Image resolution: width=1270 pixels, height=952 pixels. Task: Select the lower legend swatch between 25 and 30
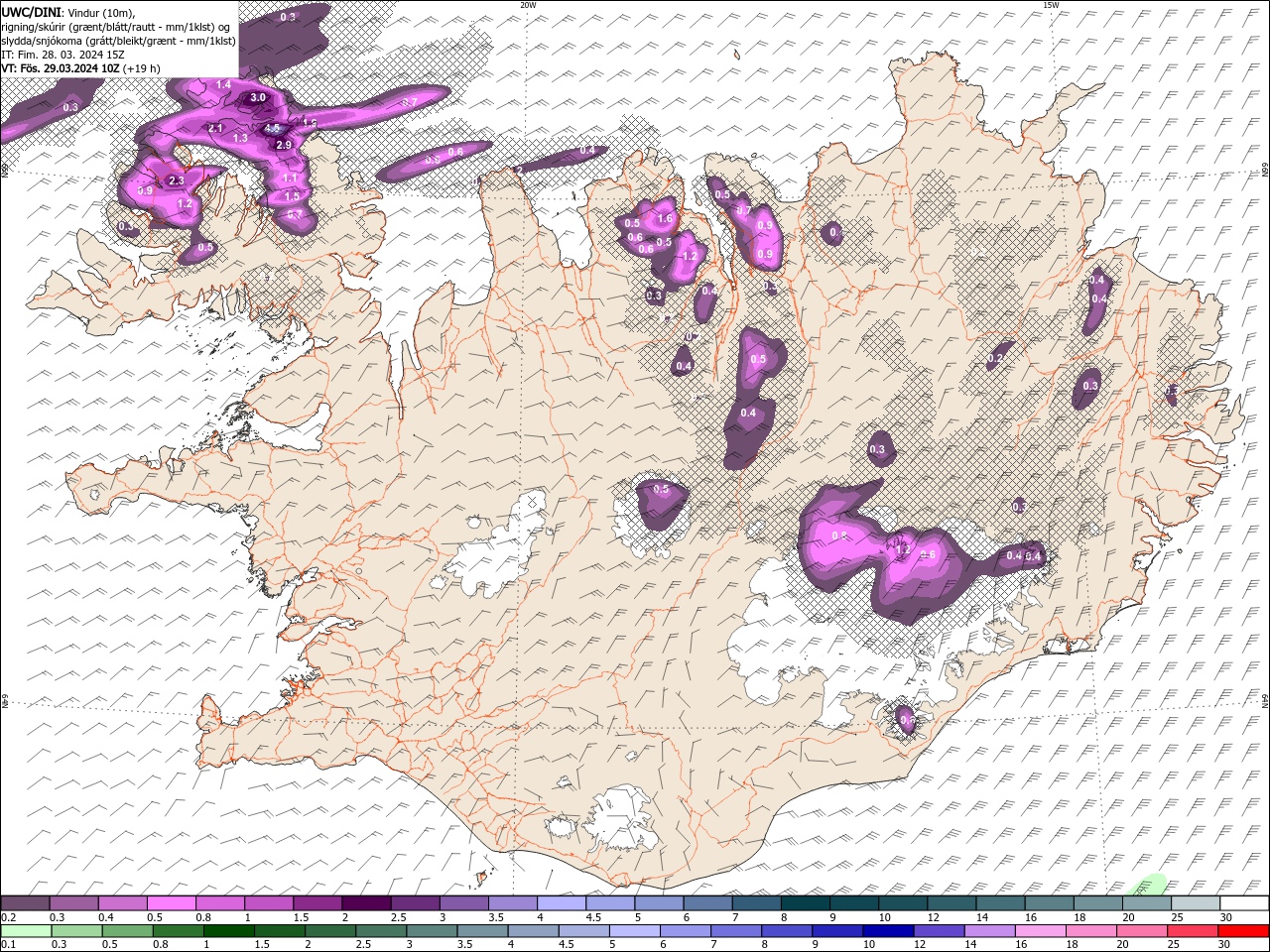[1192, 931]
